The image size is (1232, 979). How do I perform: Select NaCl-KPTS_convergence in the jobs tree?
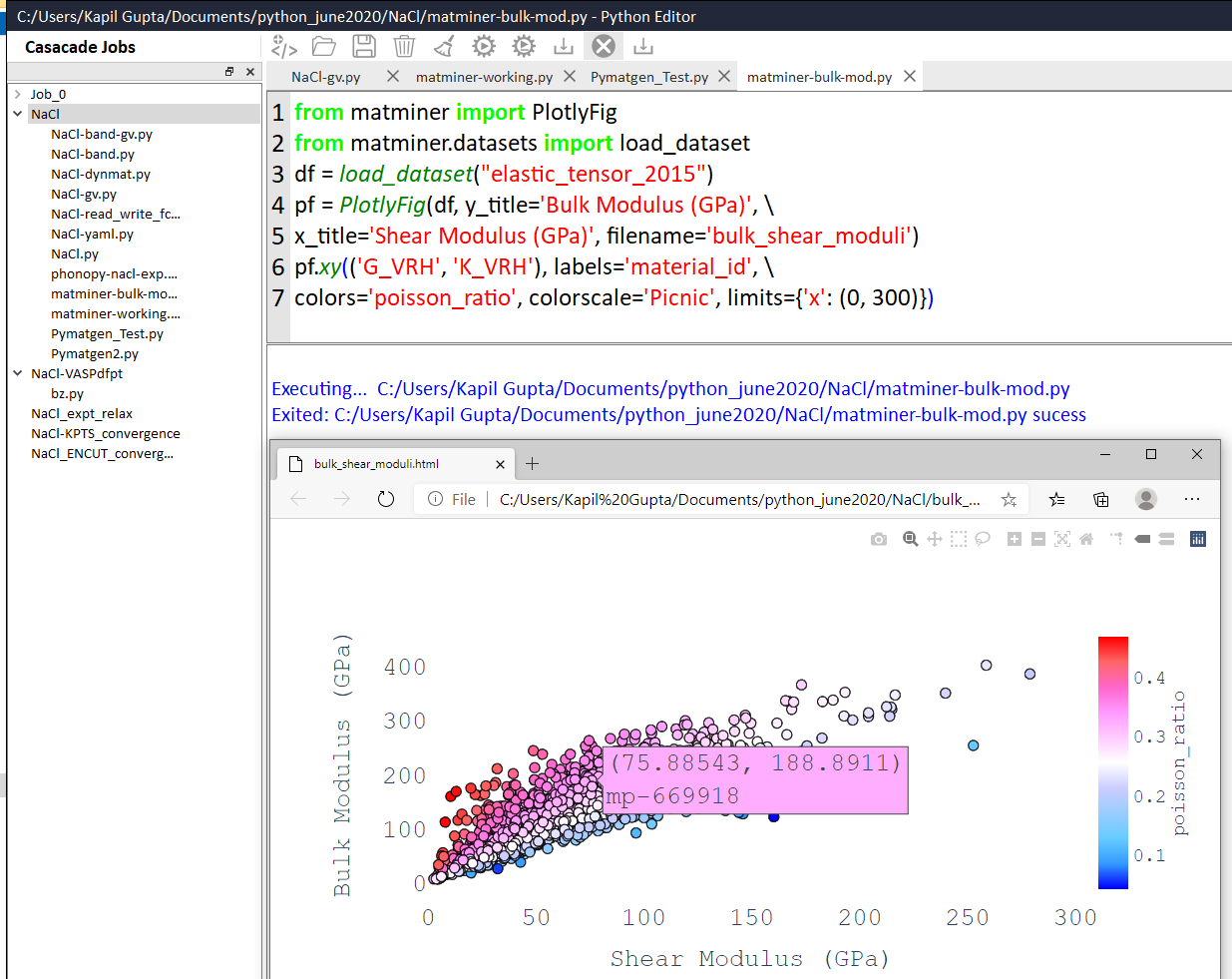click(x=106, y=434)
